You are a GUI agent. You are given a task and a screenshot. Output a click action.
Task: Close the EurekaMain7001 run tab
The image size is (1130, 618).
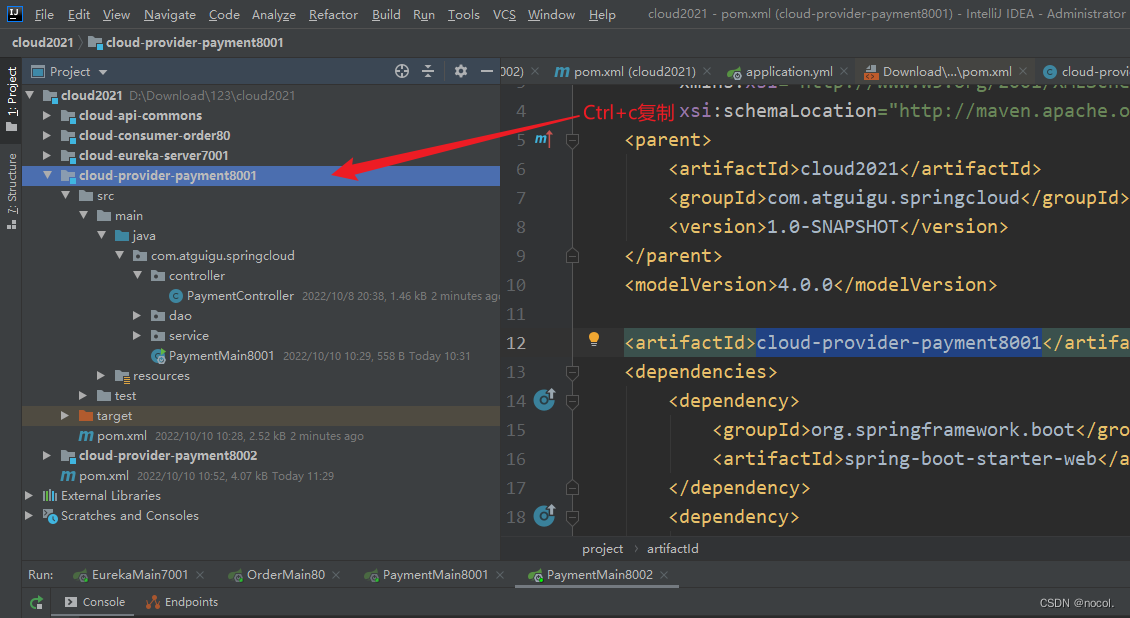coord(200,575)
